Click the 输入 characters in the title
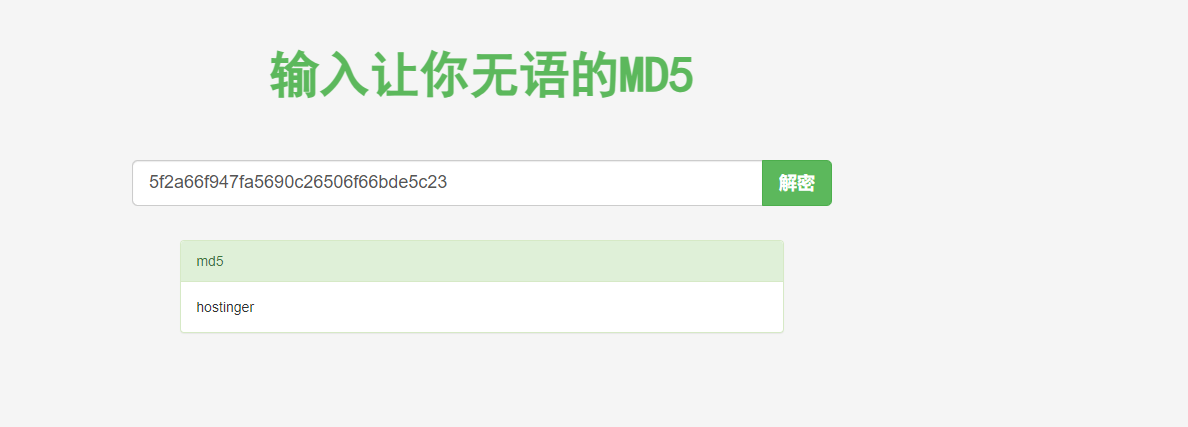This screenshot has height=427, width=1188. pyautogui.click(x=320, y=74)
